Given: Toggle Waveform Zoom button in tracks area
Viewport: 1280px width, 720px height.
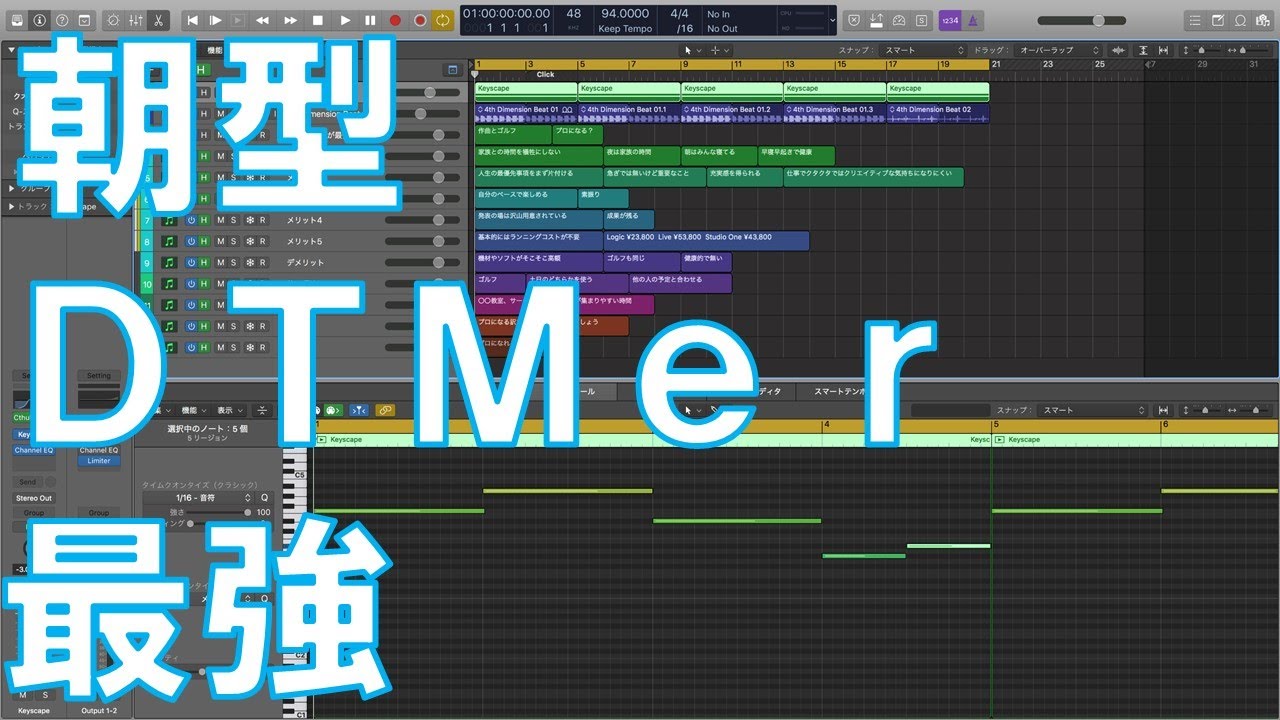Looking at the screenshot, I should click(1118, 50).
